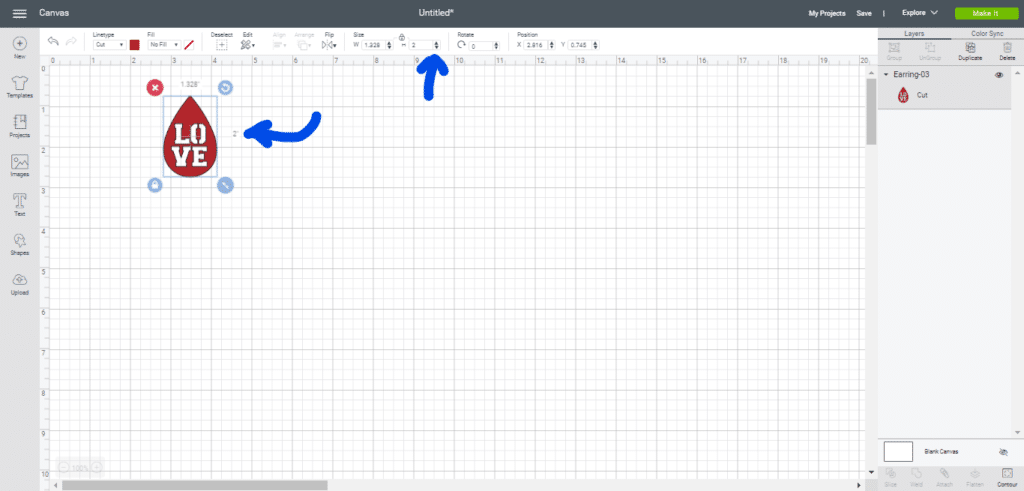Image resolution: width=1024 pixels, height=491 pixels.
Task: Toggle the size aspect ratio lock
Action: 402,37
